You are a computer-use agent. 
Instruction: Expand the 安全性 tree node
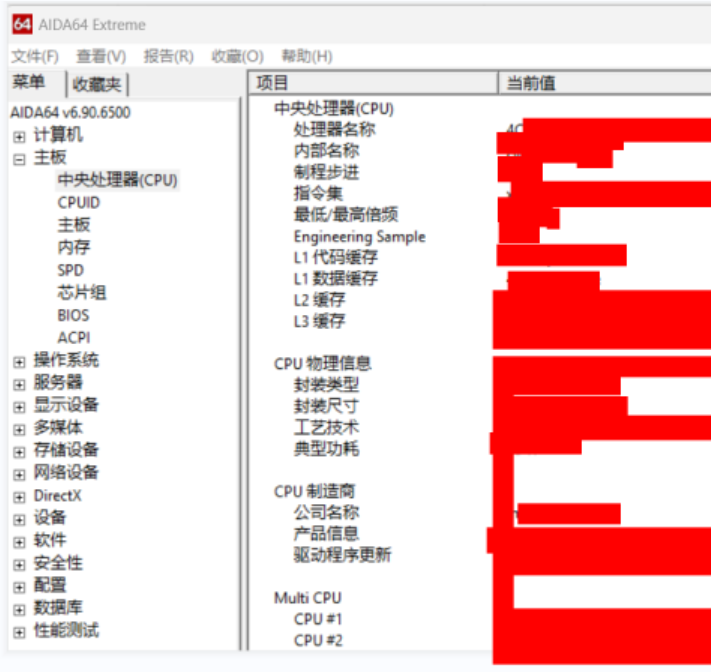click(x=19, y=565)
